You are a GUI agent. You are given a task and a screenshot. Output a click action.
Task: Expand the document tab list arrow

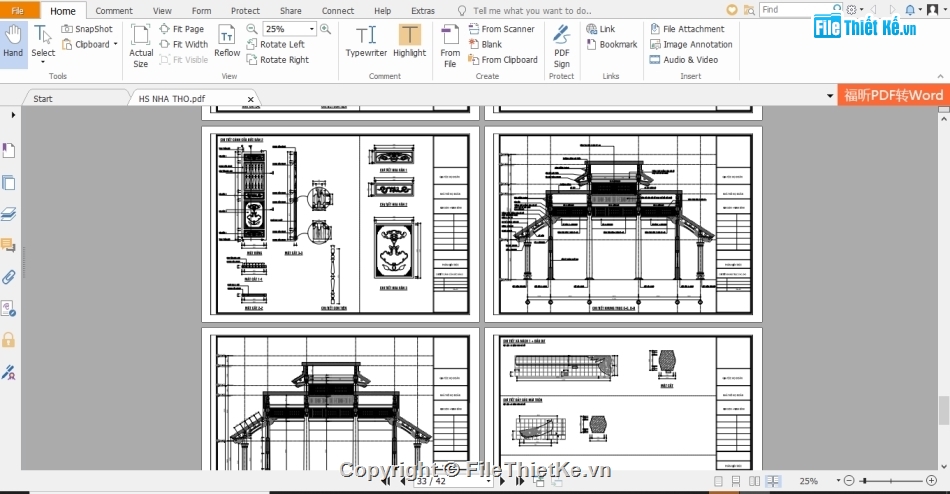829,96
